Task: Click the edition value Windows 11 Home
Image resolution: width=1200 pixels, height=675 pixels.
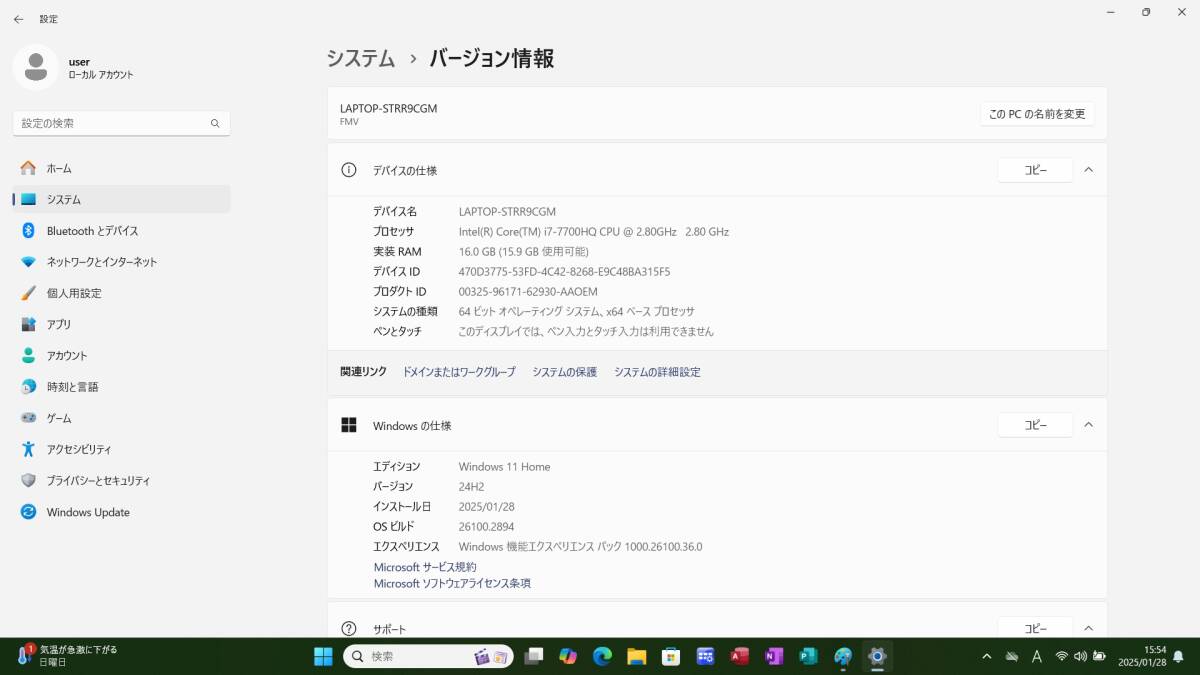Action: pyautogui.click(x=504, y=466)
